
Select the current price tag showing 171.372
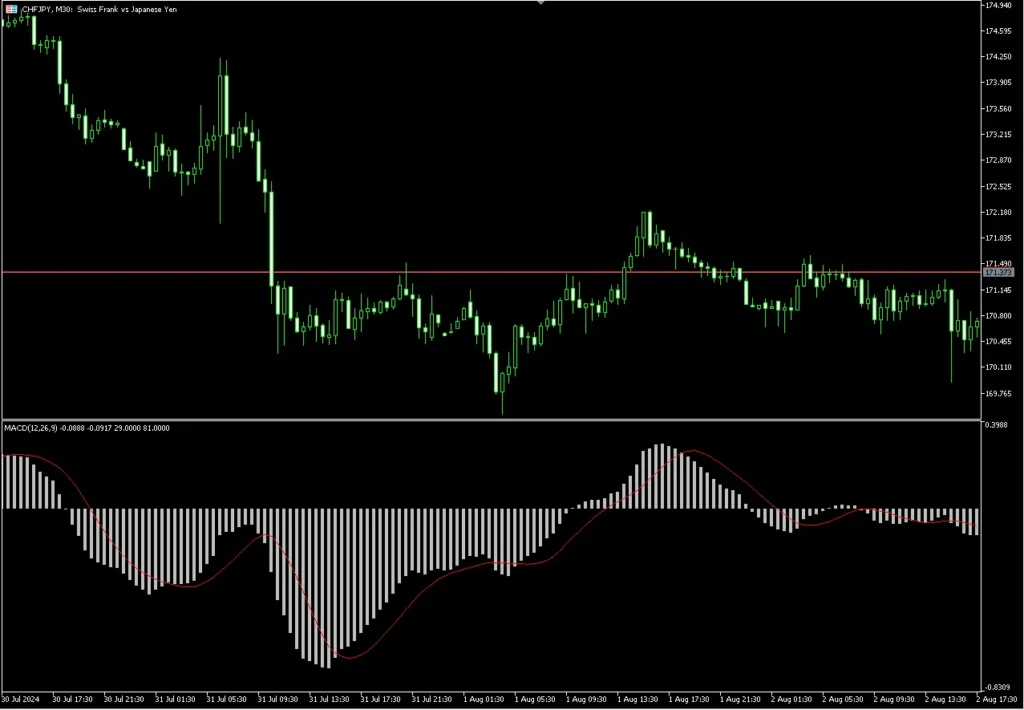[x=998, y=270]
